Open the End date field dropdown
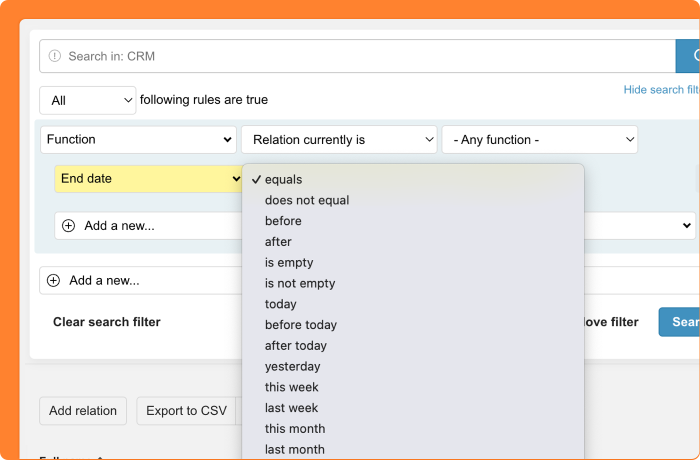 (148, 179)
